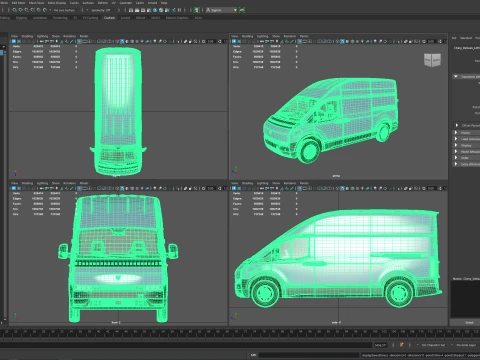Open the Render View window icon
This screenshot has height=360, width=480.
[131, 10]
